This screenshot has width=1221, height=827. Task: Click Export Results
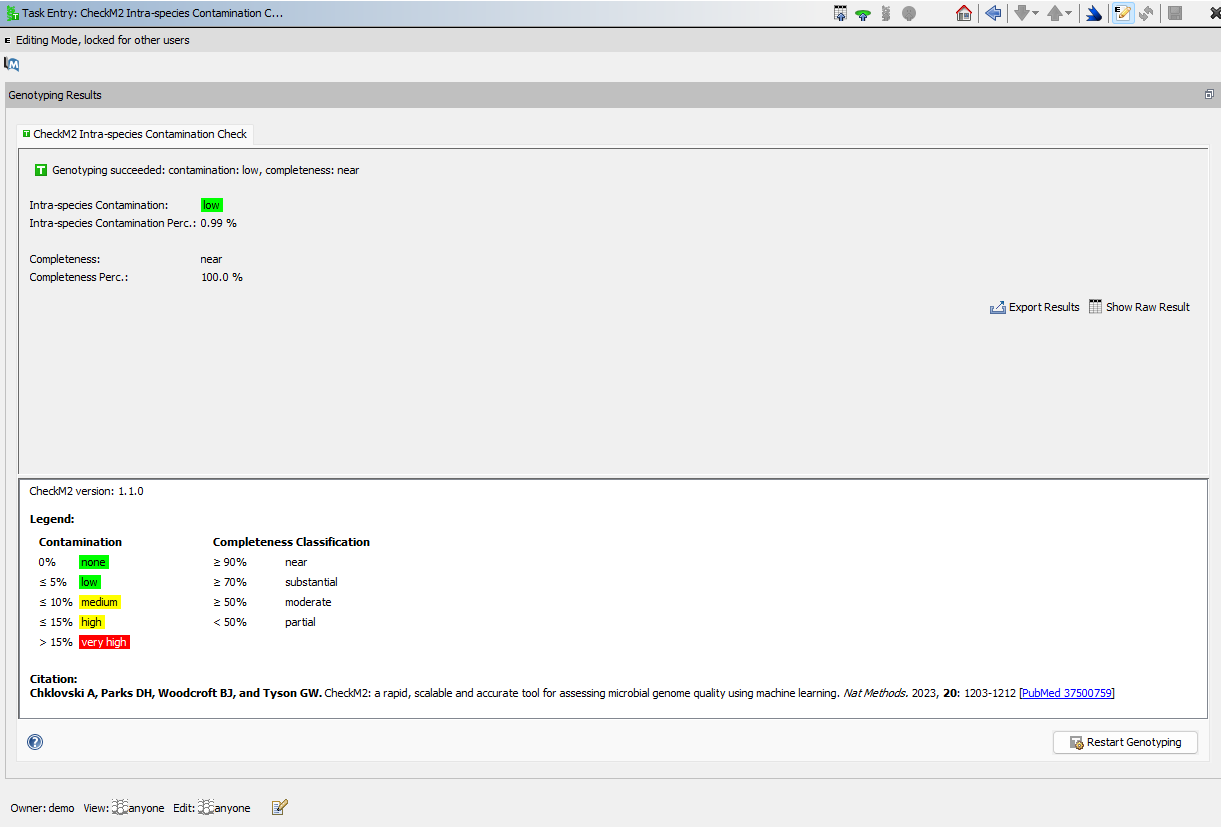coord(1035,307)
